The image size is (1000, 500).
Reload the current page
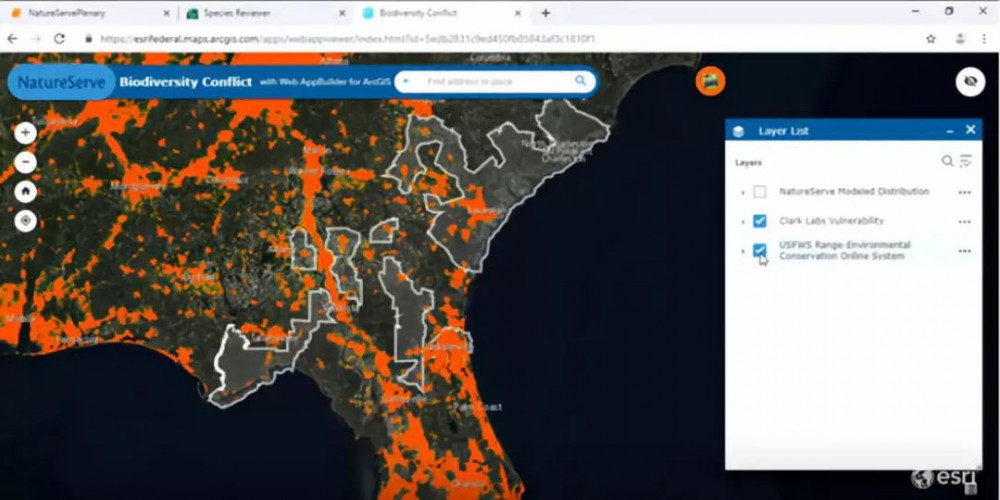59,39
